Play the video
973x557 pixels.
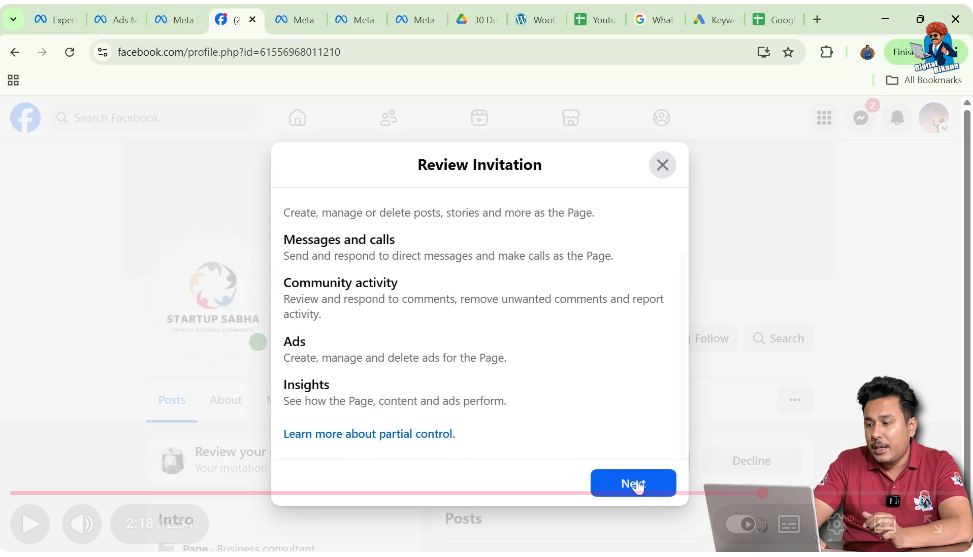[30, 524]
